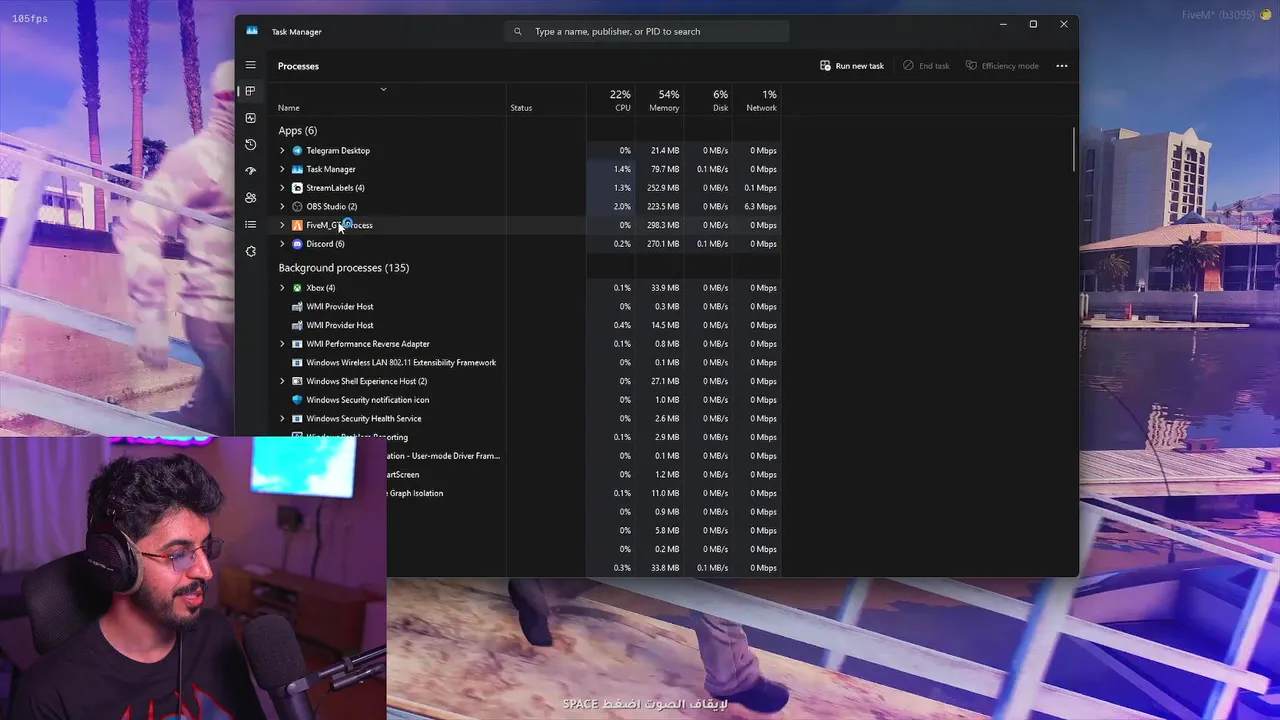Image resolution: width=1280 pixels, height=720 pixels.
Task: Click Discord's 270.1 MB memory value
Action: [663, 244]
